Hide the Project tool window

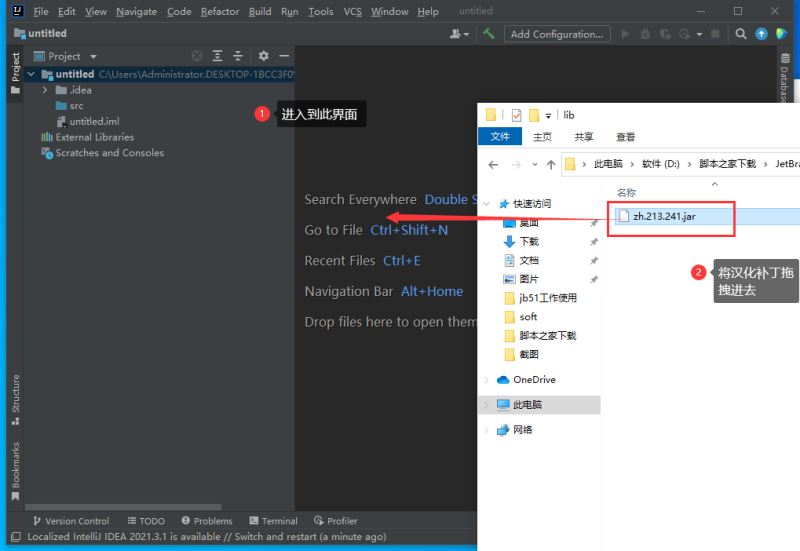pyautogui.click(x=284, y=56)
